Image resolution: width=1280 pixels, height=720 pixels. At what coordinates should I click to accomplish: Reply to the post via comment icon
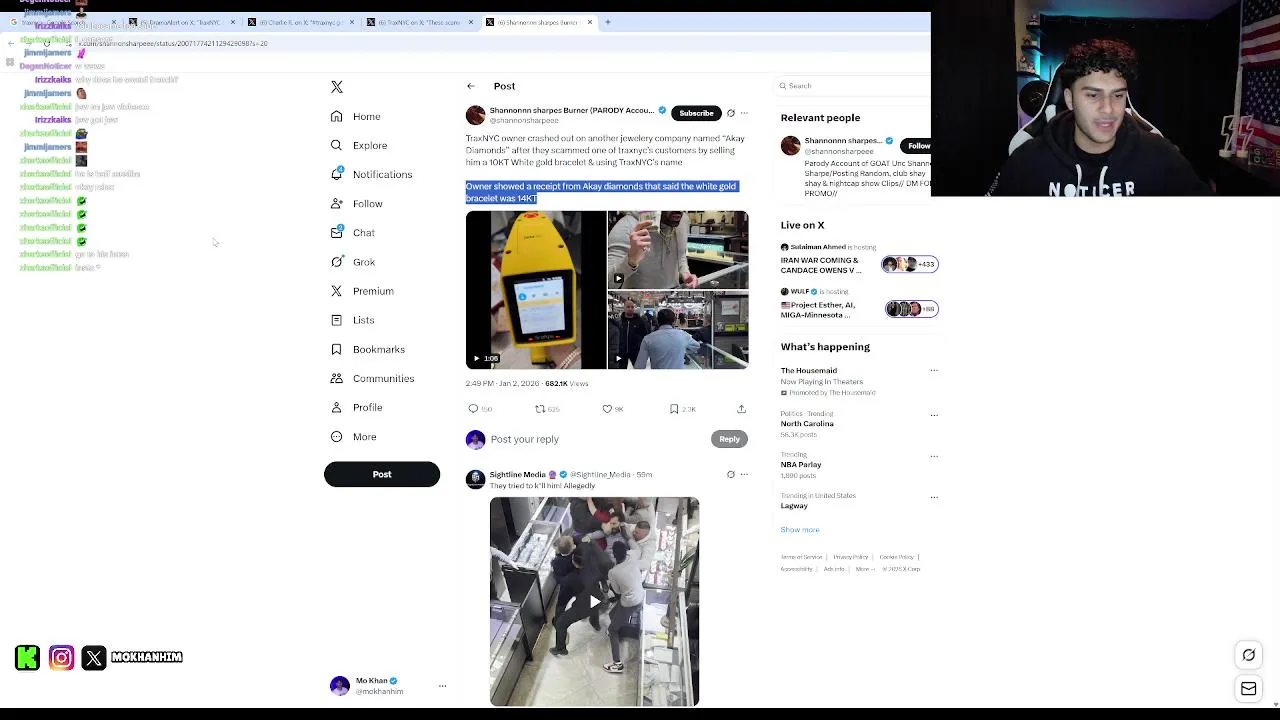pyautogui.click(x=474, y=409)
